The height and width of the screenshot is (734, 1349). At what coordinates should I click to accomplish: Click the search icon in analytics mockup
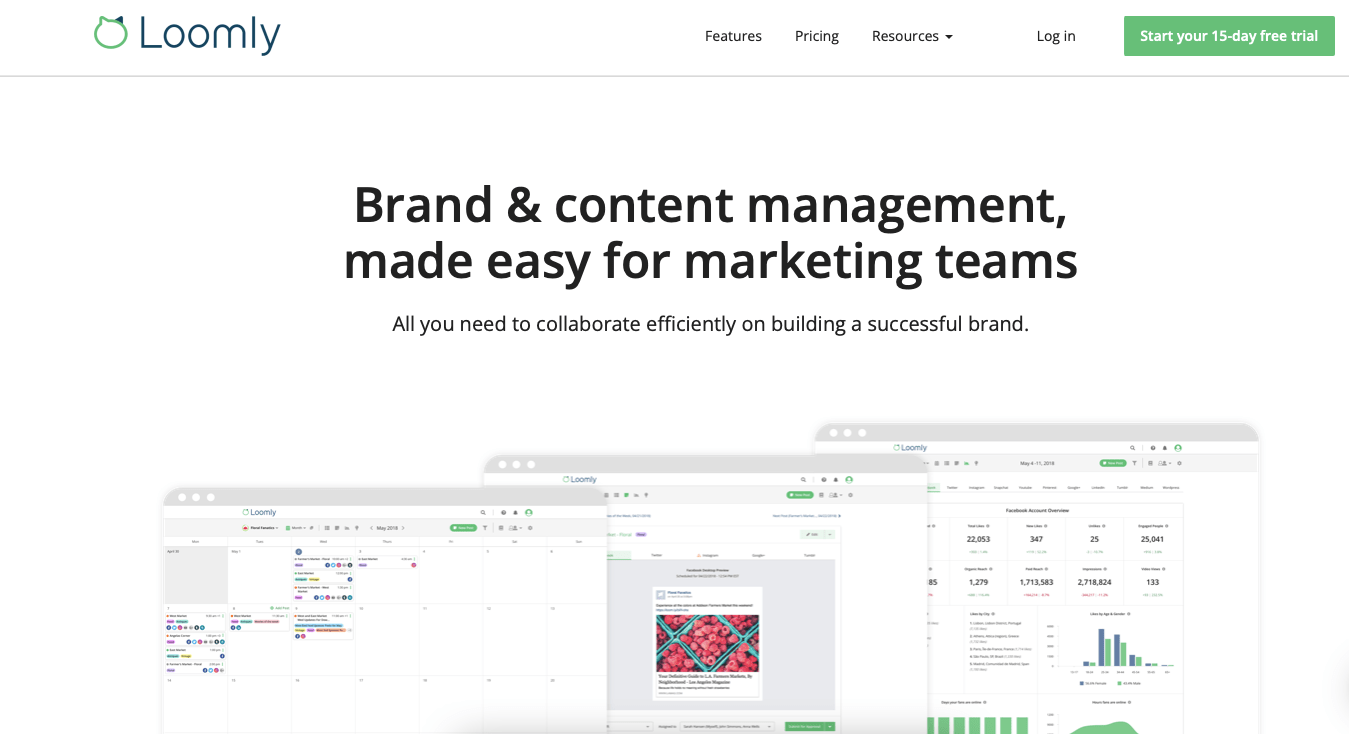point(1132,448)
